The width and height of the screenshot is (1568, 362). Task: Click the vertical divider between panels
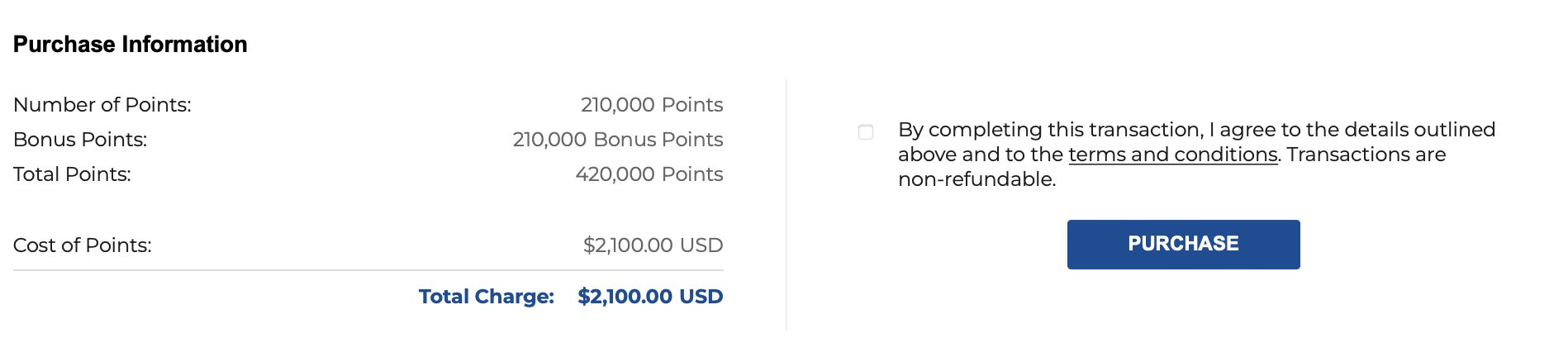(786, 205)
